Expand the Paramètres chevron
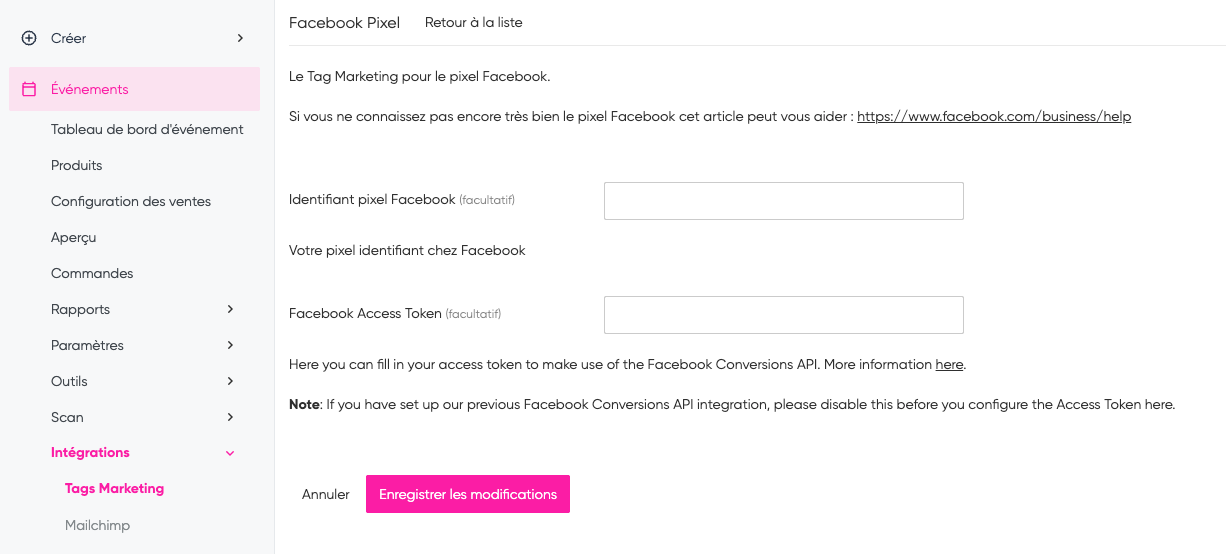The height and width of the screenshot is (554, 1226). pyautogui.click(x=230, y=345)
